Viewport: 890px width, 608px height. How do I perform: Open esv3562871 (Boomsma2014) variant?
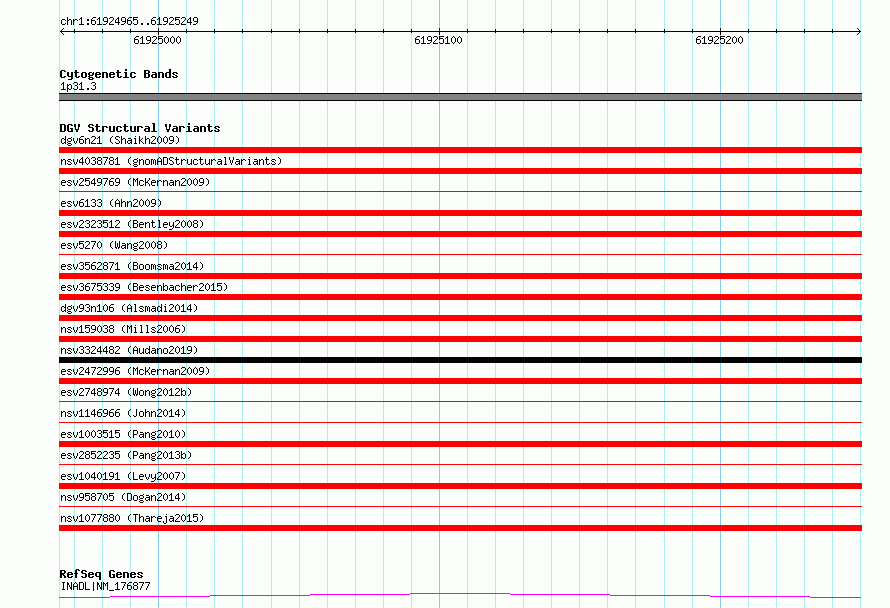[132, 266]
